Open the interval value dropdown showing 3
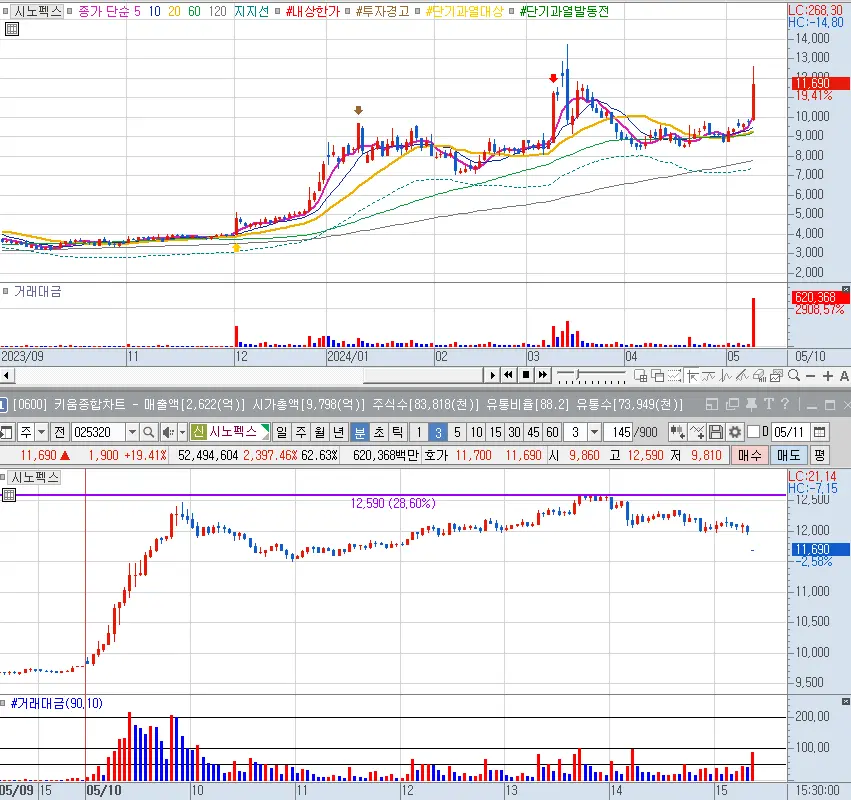The height and width of the screenshot is (800, 851). click(x=594, y=433)
